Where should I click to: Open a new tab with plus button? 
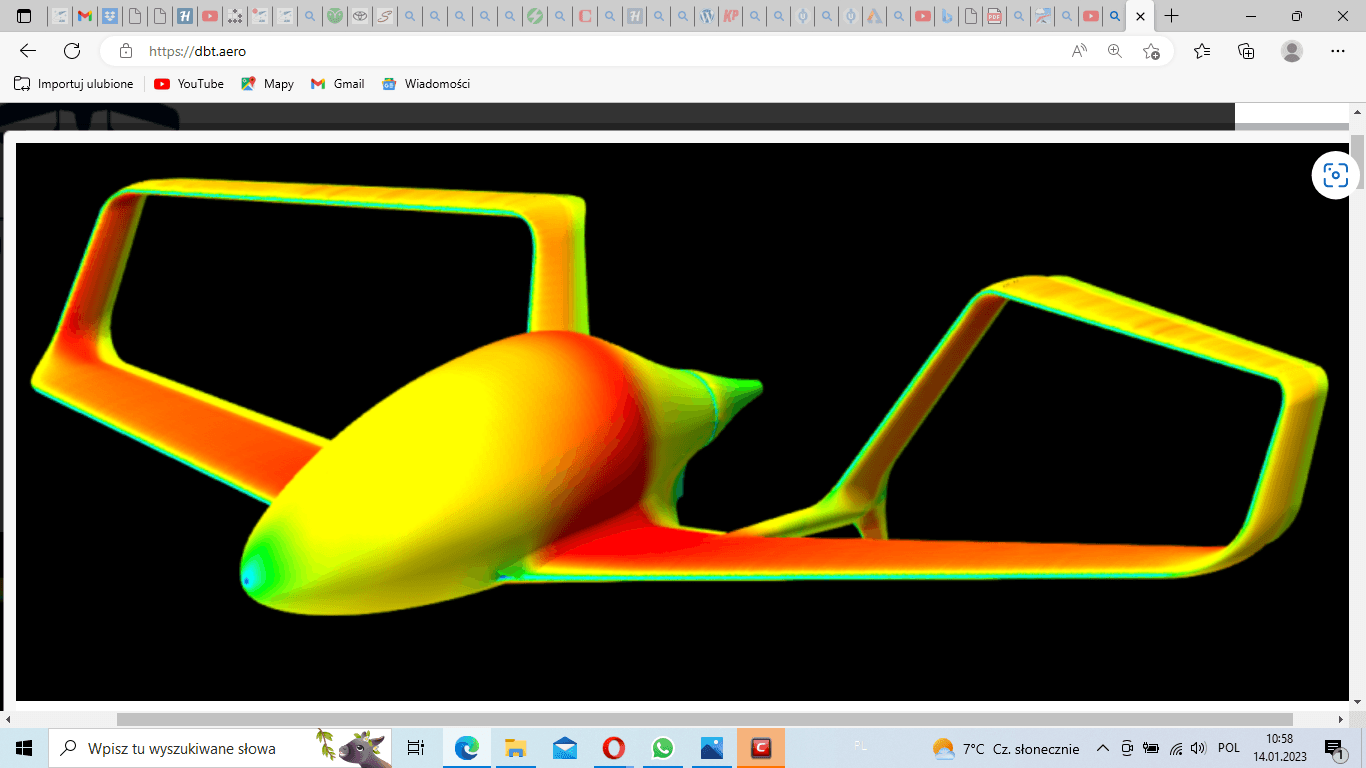coord(1172,16)
